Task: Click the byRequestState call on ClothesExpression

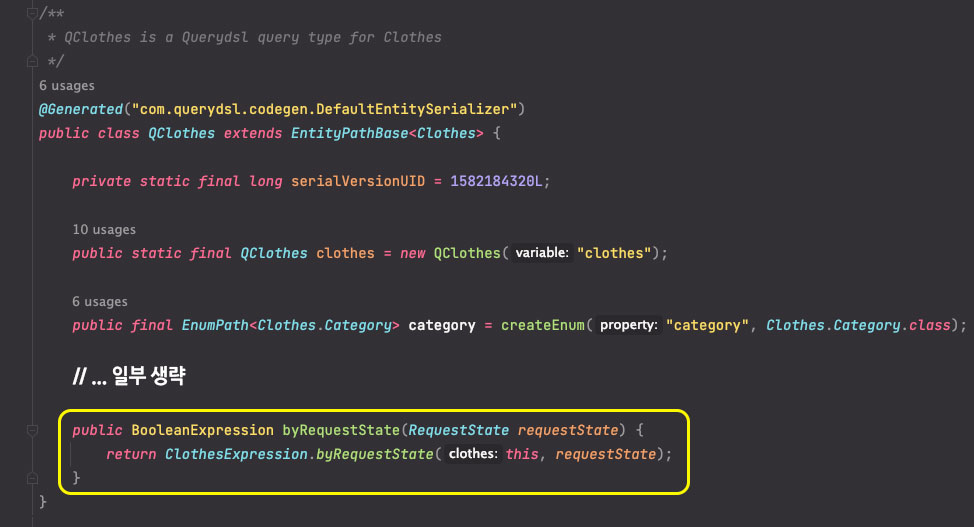Action: point(375,455)
